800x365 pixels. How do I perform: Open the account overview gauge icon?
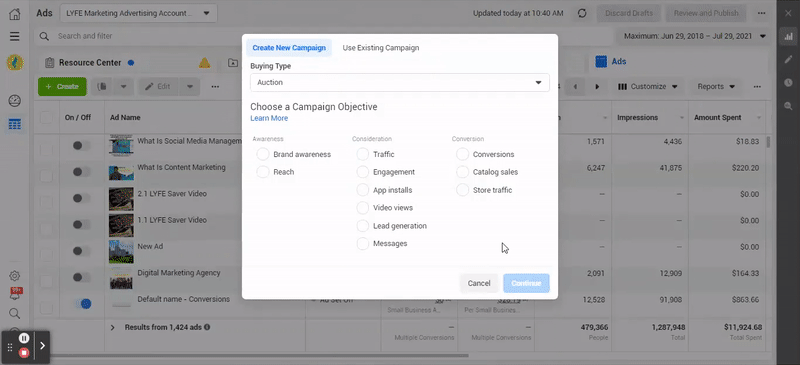point(15,101)
